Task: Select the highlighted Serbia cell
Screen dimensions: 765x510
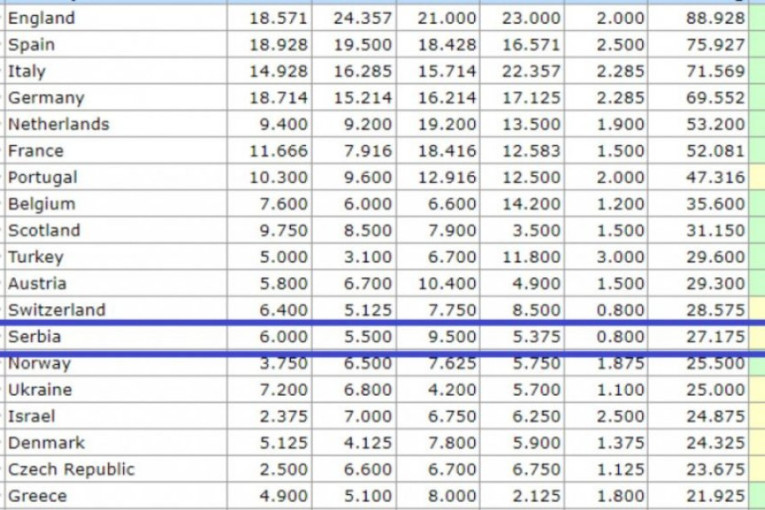Action: click(x=35, y=337)
